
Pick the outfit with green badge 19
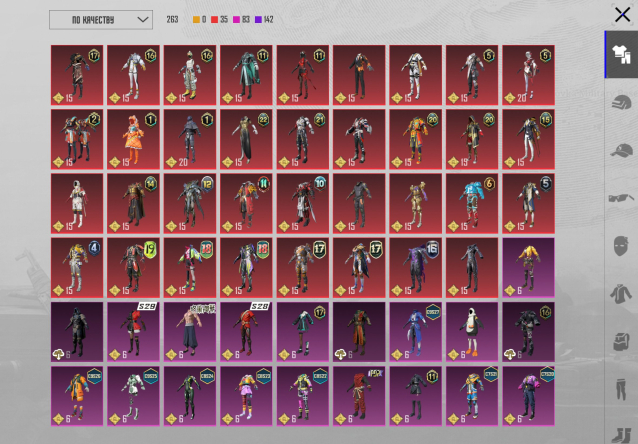pos(133,266)
